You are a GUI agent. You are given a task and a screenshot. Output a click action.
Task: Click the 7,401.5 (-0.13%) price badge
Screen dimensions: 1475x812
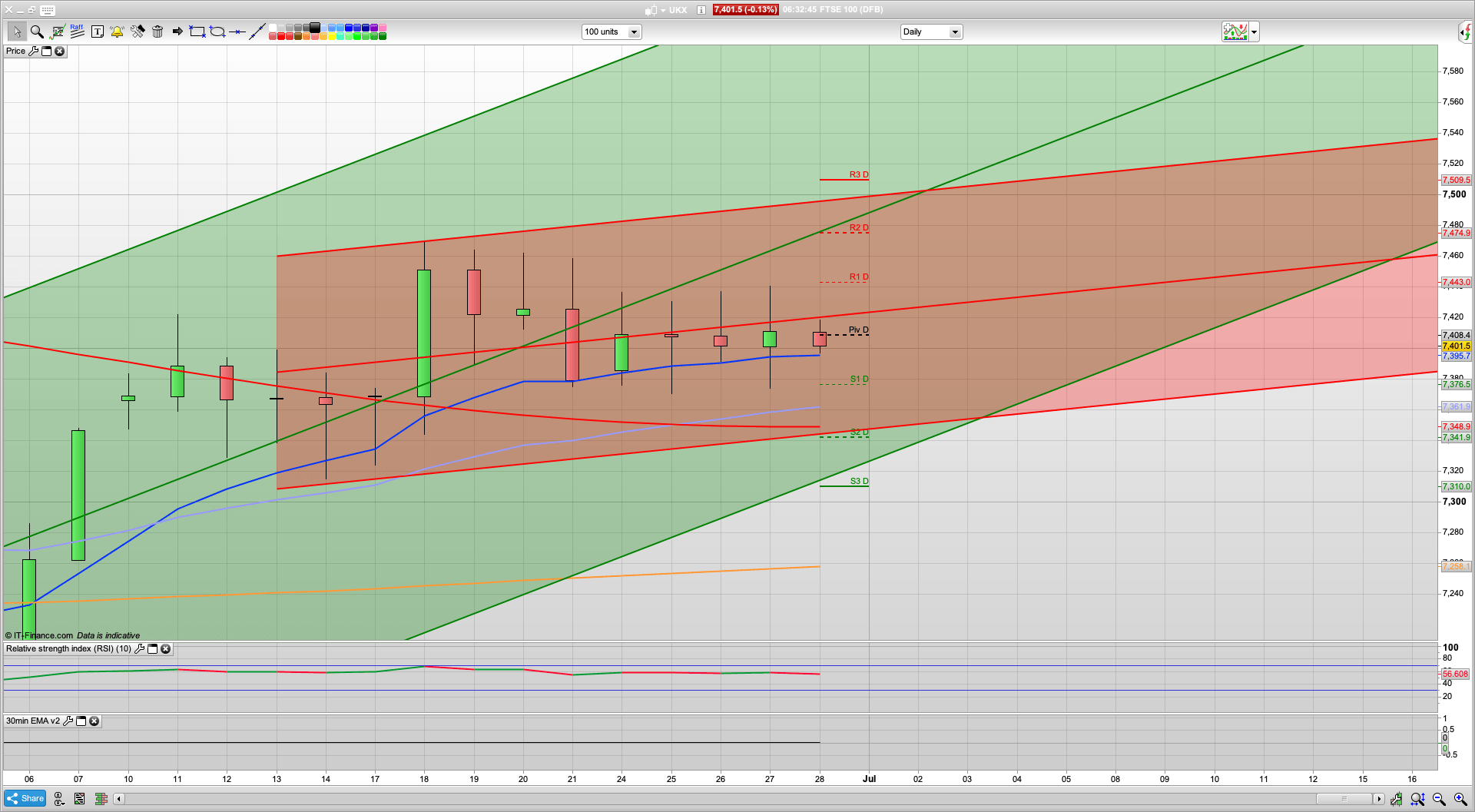point(745,10)
